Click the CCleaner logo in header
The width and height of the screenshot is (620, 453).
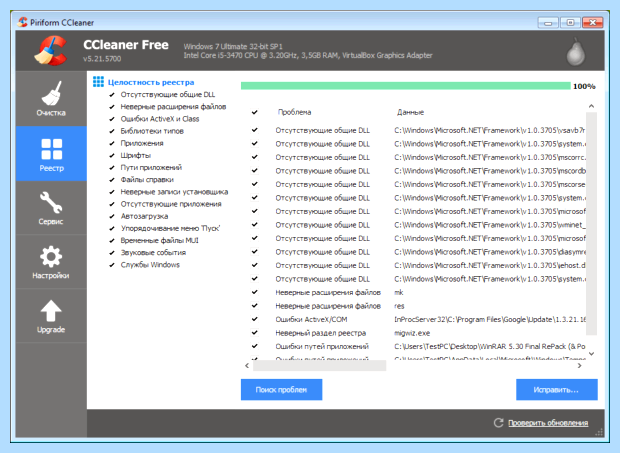point(51,51)
